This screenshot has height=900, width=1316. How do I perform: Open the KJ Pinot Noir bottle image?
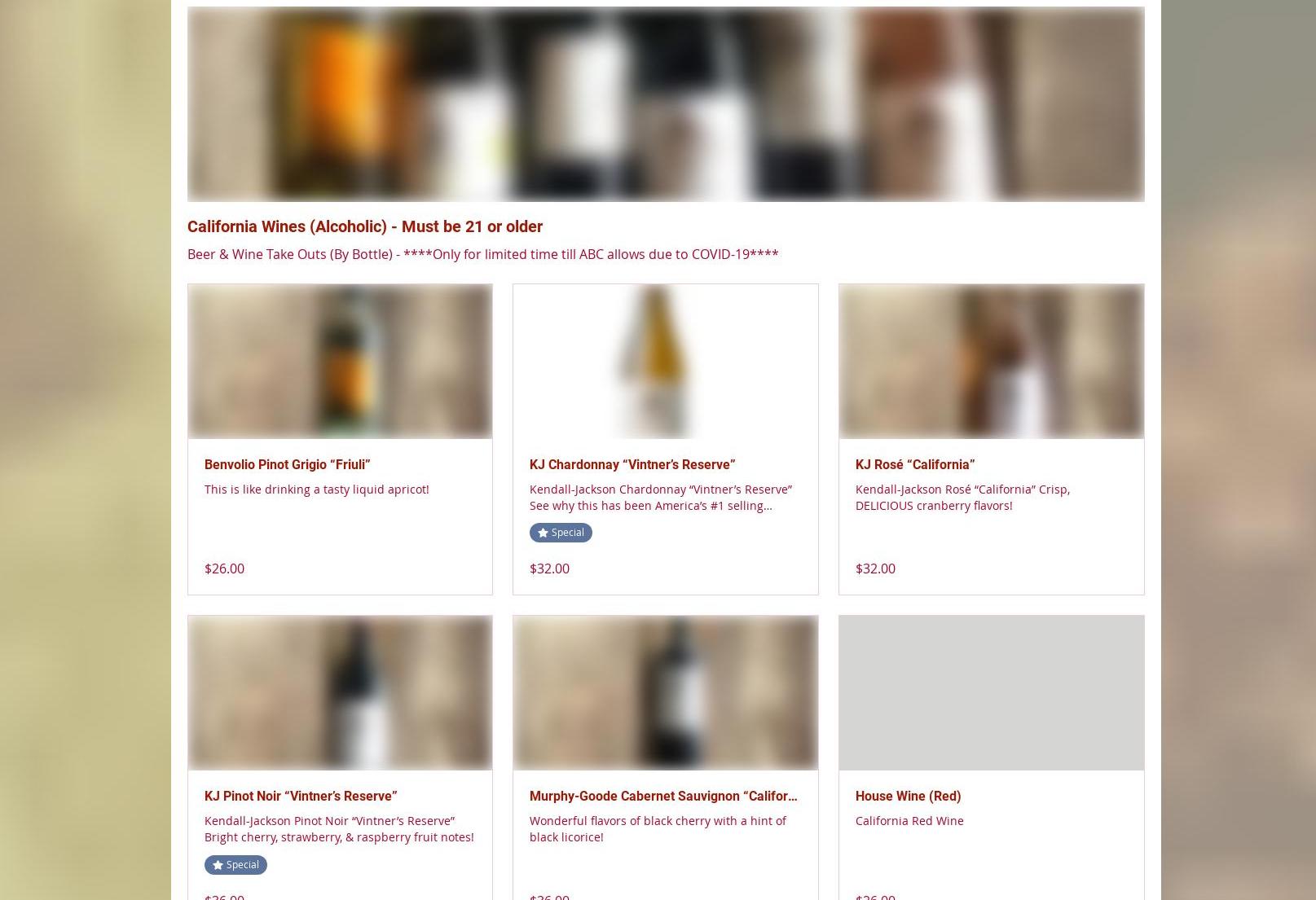pos(340,693)
